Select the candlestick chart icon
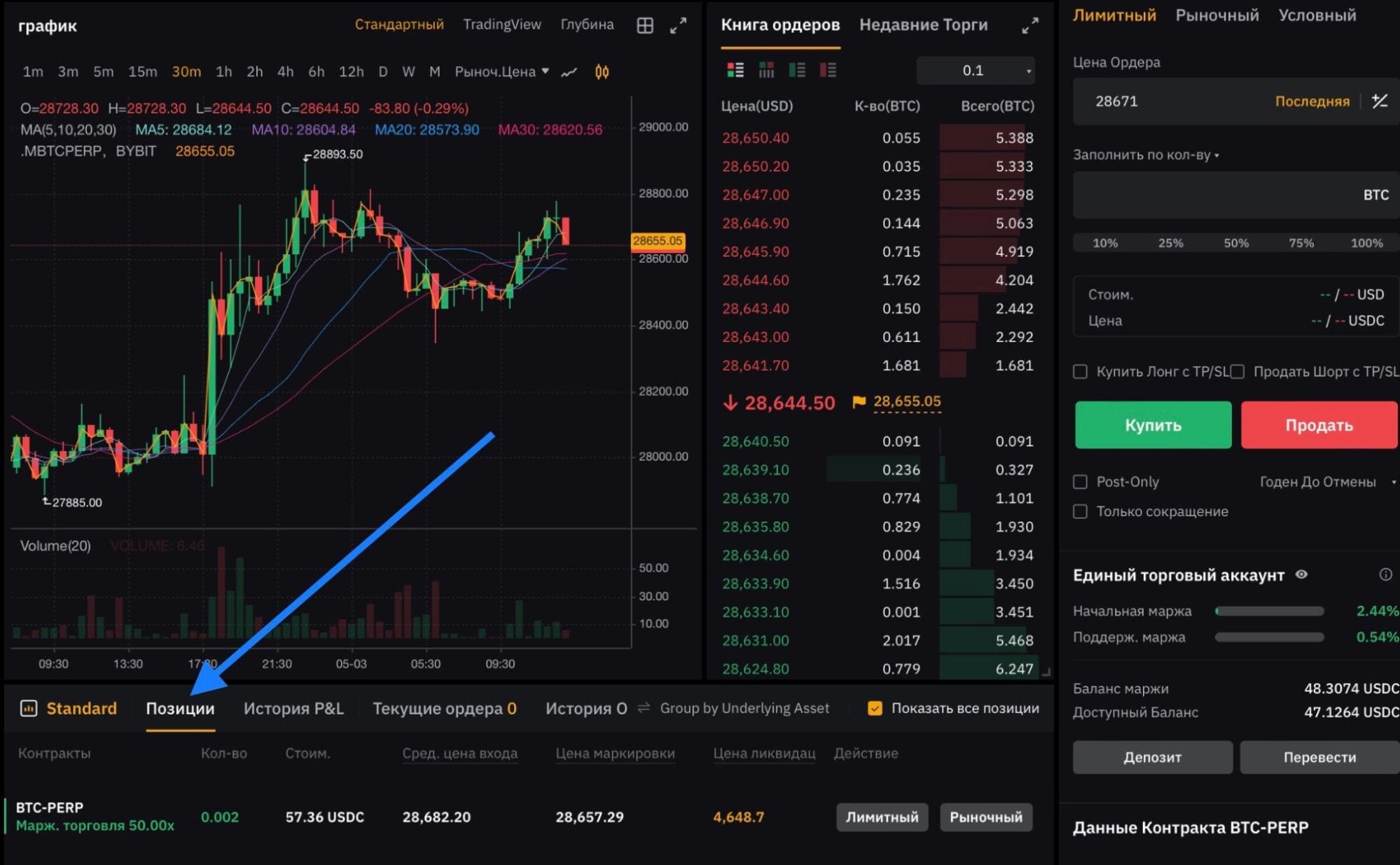1400x865 pixels. pyautogui.click(x=602, y=71)
